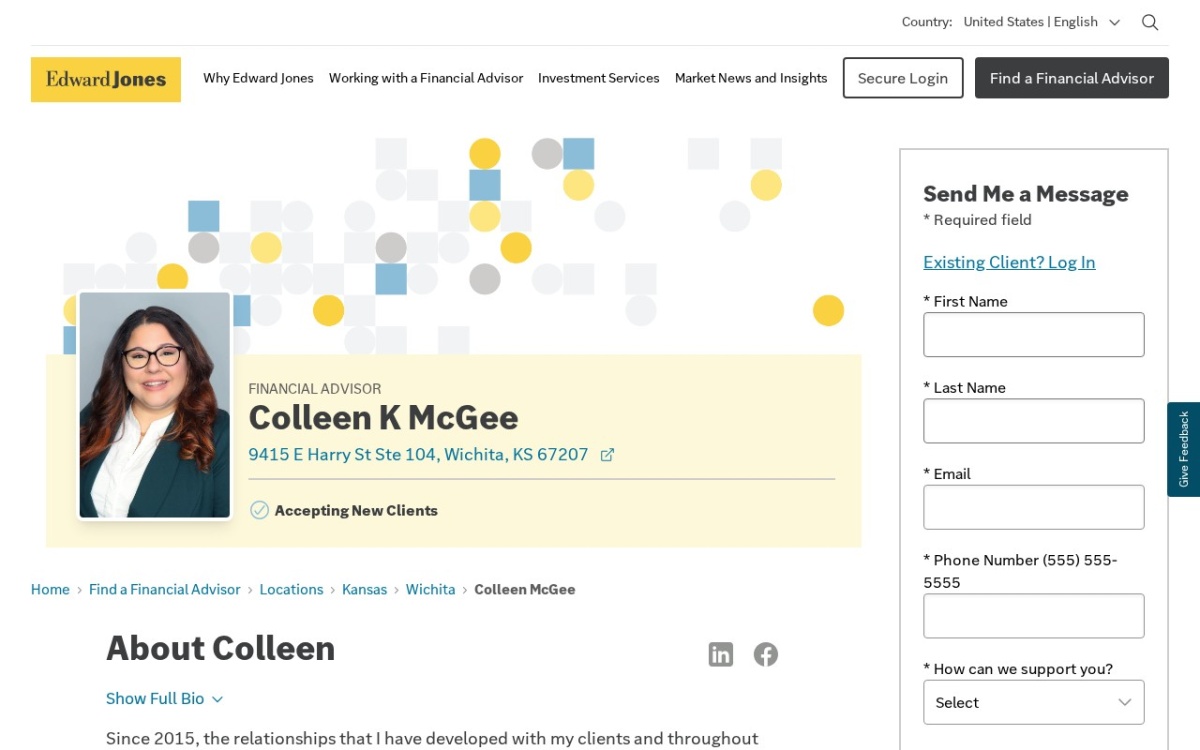The height and width of the screenshot is (750, 1200).
Task: Go to Locations breadcrumb
Action: [x=291, y=590]
